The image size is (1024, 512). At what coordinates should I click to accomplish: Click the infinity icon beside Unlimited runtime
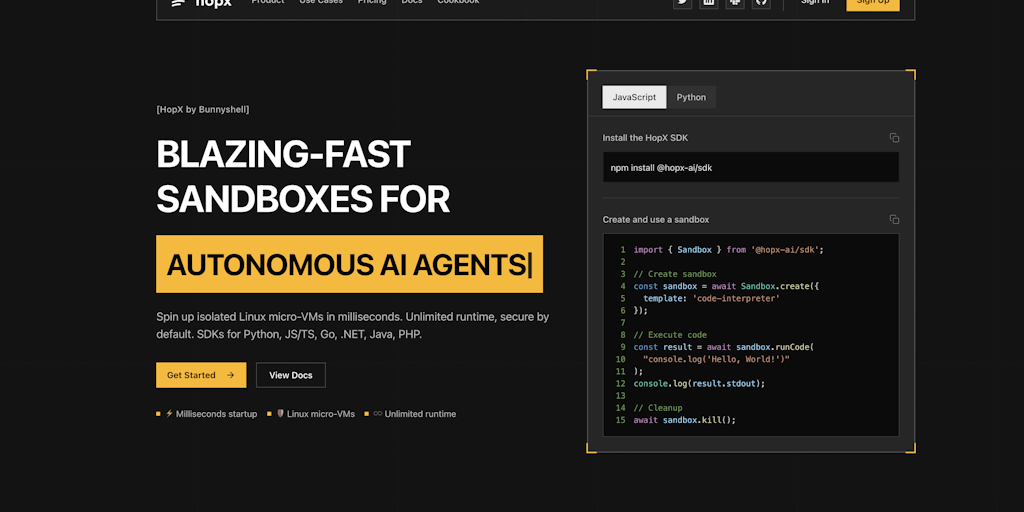point(378,414)
